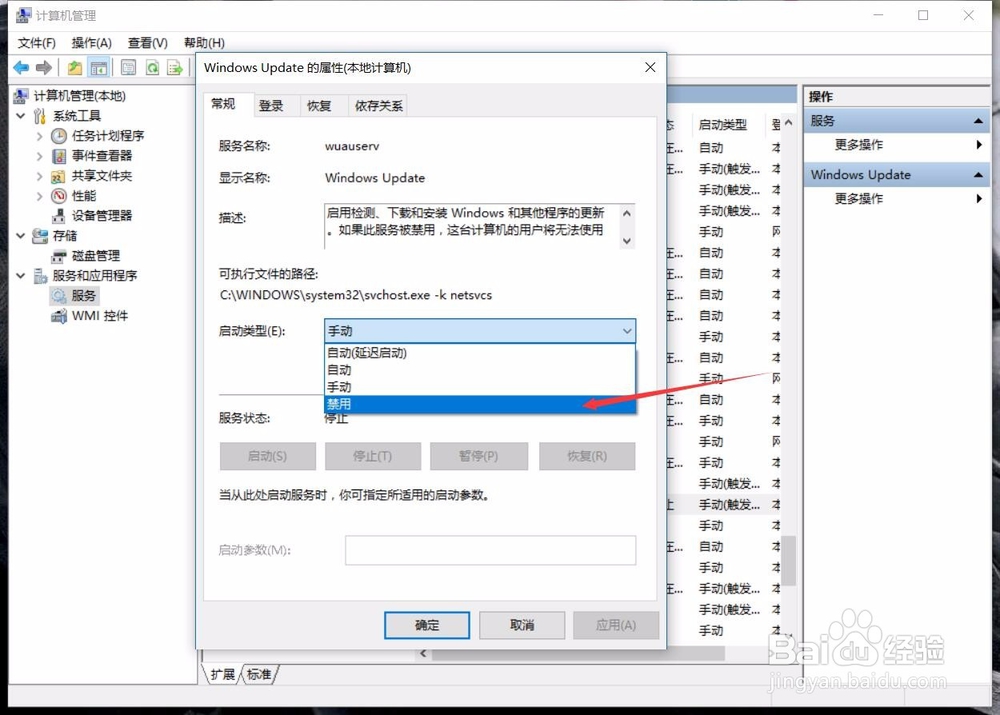The image size is (1000, 715).
Task: Expand the 任务计划程序 node
Action: click(x=40, y=136)
